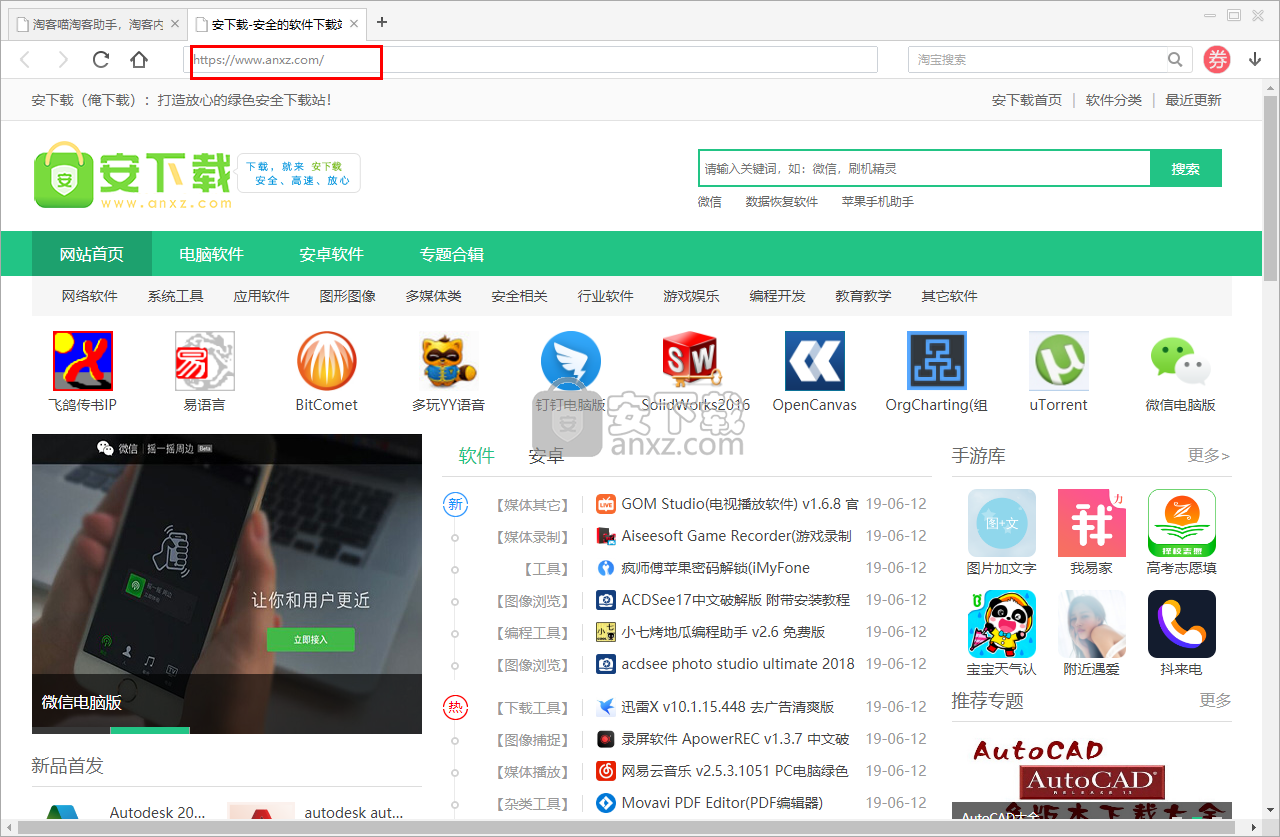Open GOM Studio v1.6.8 entry

pyautogui.click(x=740, y=504)
